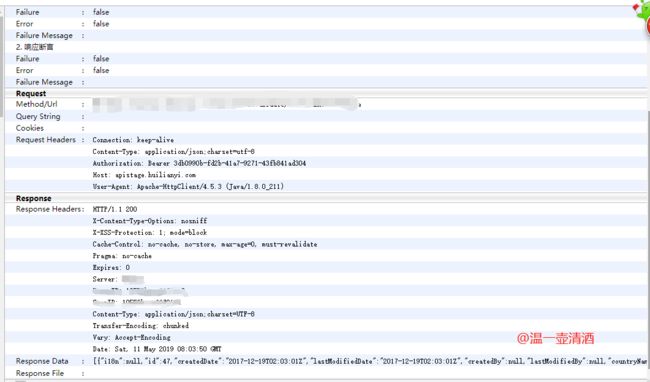Image resolution: width=650 pixels, height=382 pixels.
Task: Select the 'Transfer-Encoding: chunked' line
Action: point(141,326)
